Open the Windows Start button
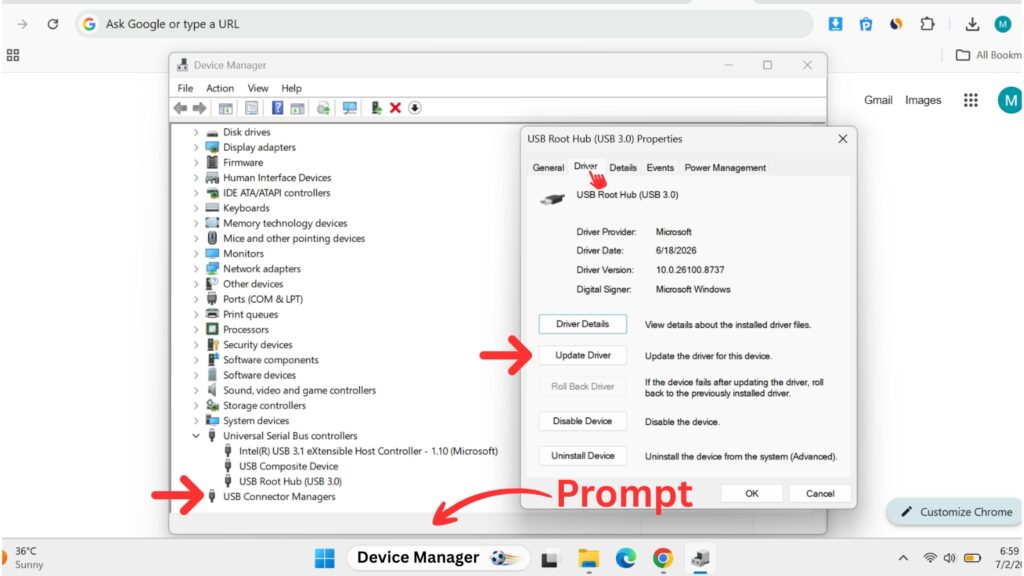 click(325, 558)
